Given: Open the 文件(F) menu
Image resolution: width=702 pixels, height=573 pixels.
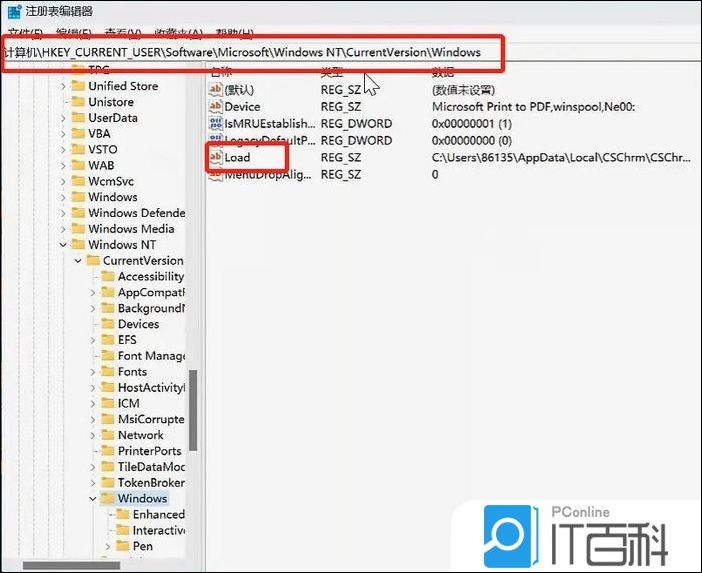Looking at the screenshot, I should [26, 33].
